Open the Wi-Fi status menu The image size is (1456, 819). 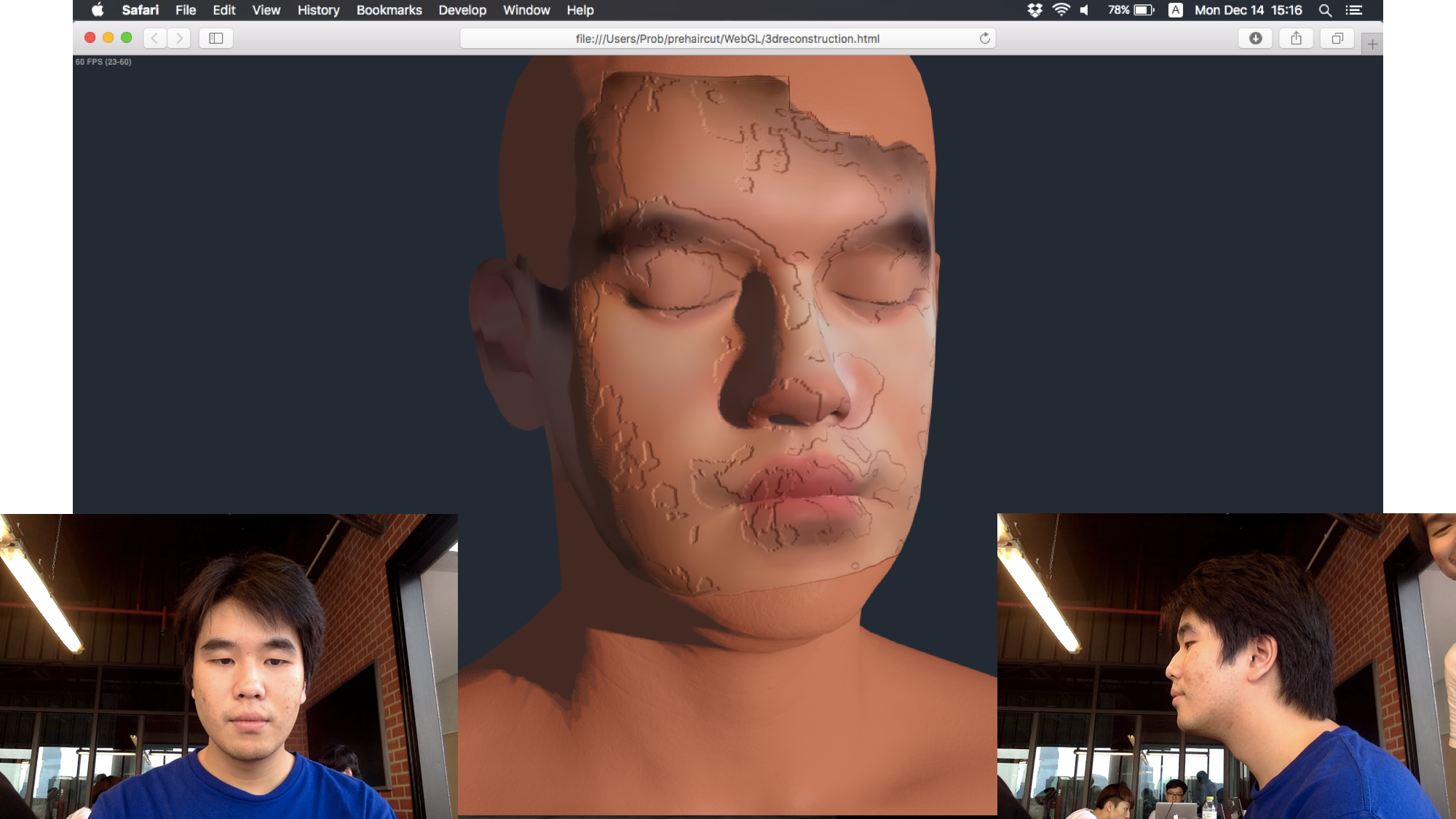click(x=1061, y=10)
